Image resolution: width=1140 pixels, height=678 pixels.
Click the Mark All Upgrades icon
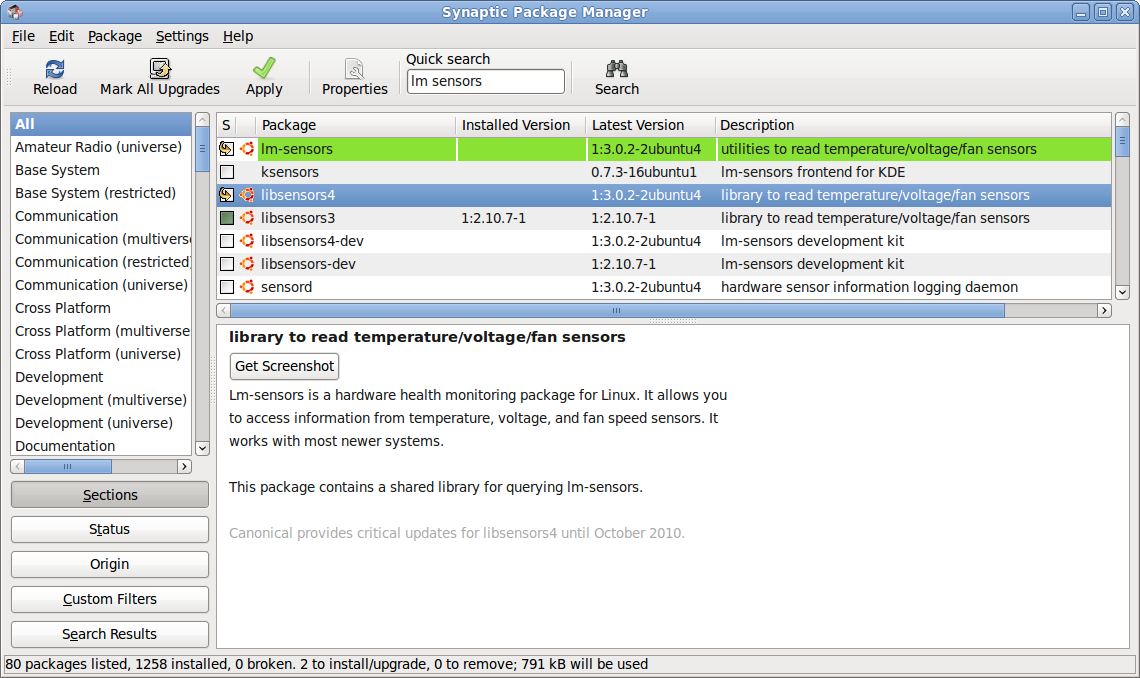point(160,70)
